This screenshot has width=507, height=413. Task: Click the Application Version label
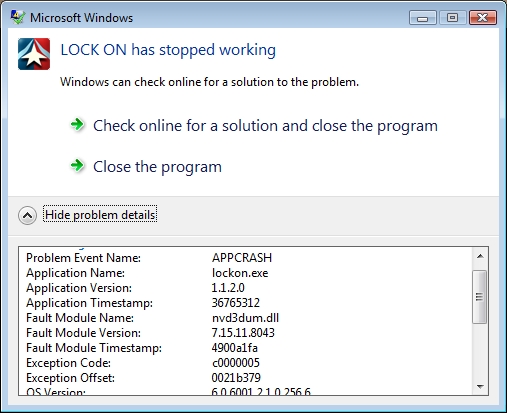point(79,288)
